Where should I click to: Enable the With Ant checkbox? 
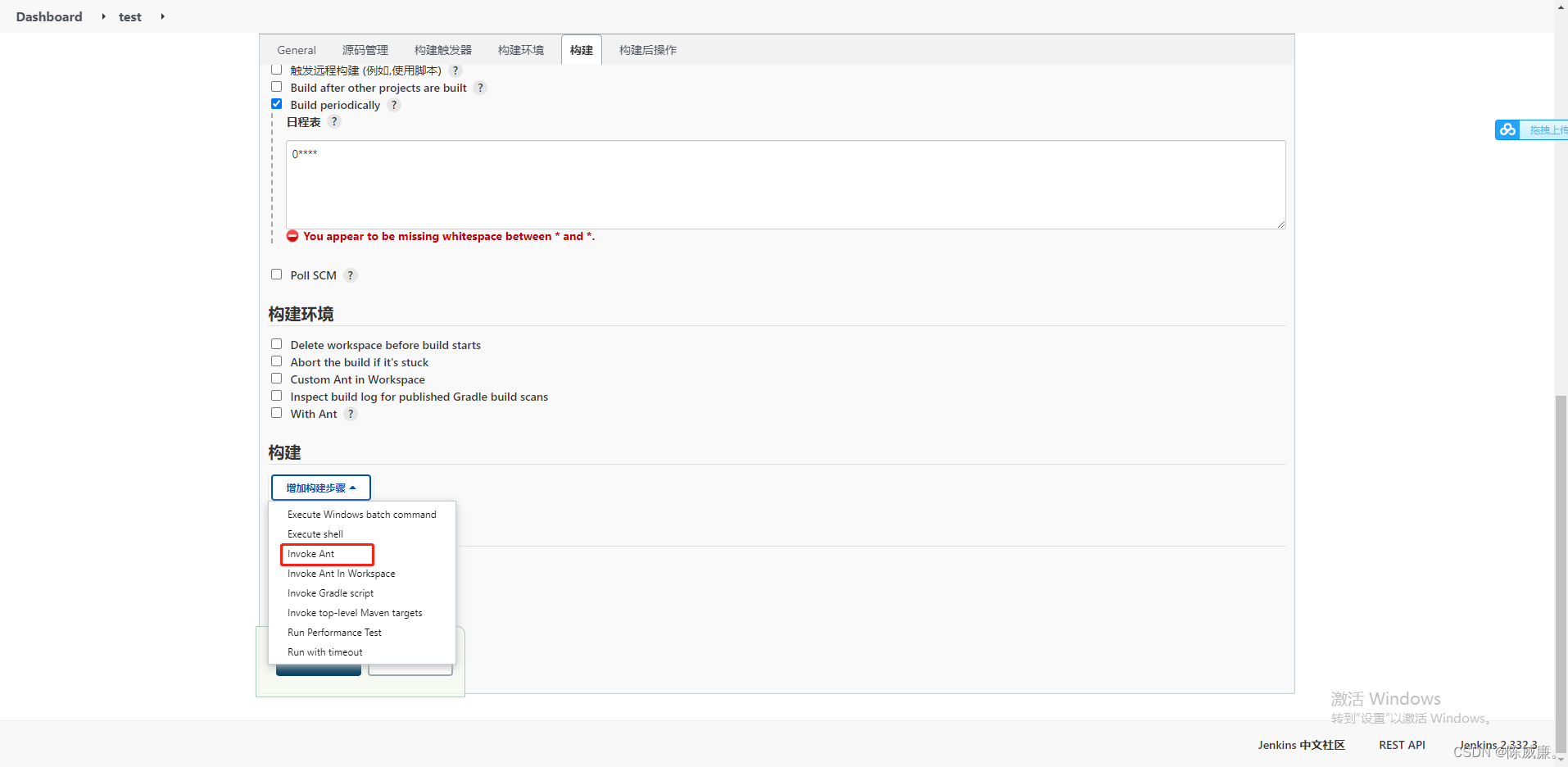[277, 413]
